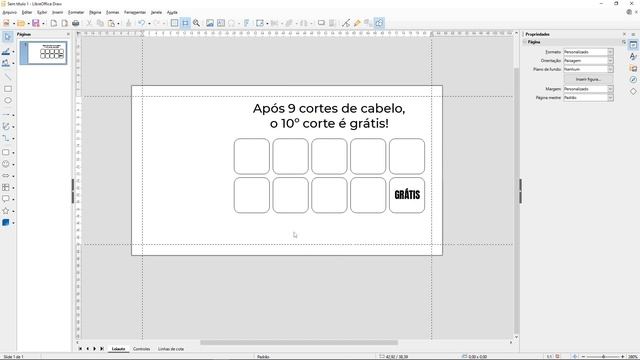Image resolution: width=640 pixels, height=360 pixels.
Task: Open the Arquivo menu
Action: (x=9, y=13)
